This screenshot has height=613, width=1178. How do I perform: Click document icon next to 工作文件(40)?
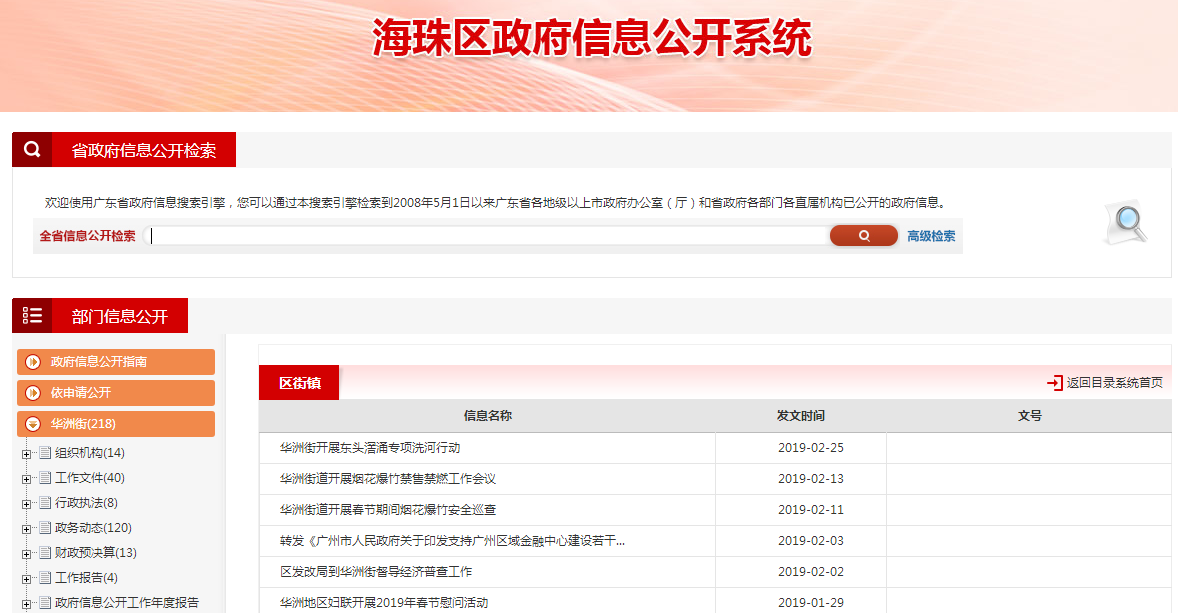click(x=45, y=477)
